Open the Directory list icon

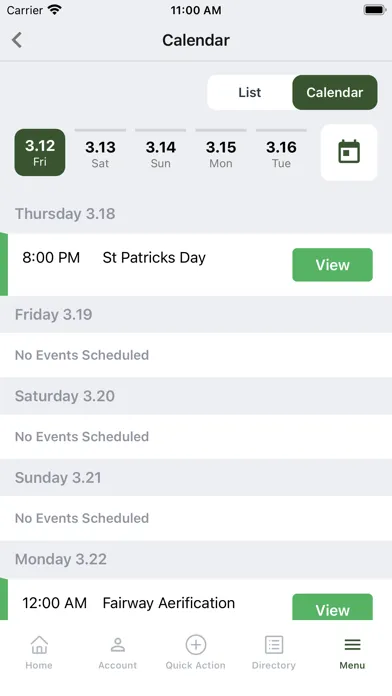(274, 645)
